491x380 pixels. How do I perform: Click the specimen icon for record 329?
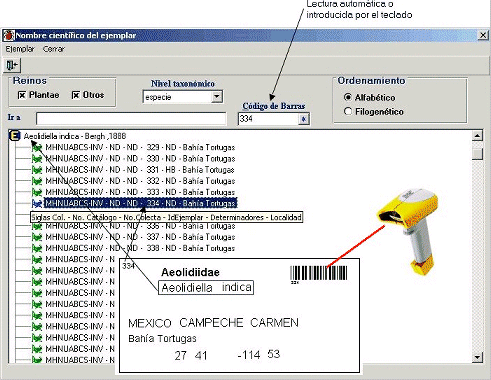point(37,147)
